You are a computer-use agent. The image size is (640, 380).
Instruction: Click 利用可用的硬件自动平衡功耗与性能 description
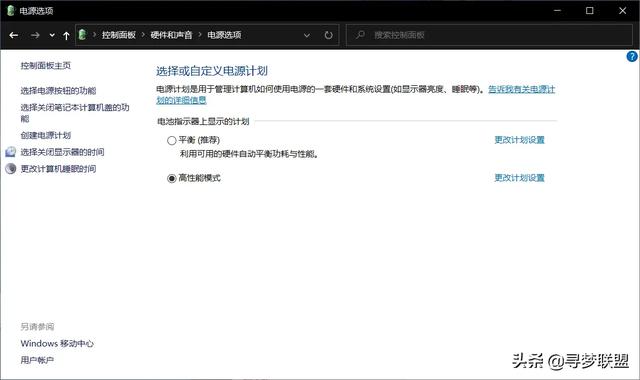249,154
